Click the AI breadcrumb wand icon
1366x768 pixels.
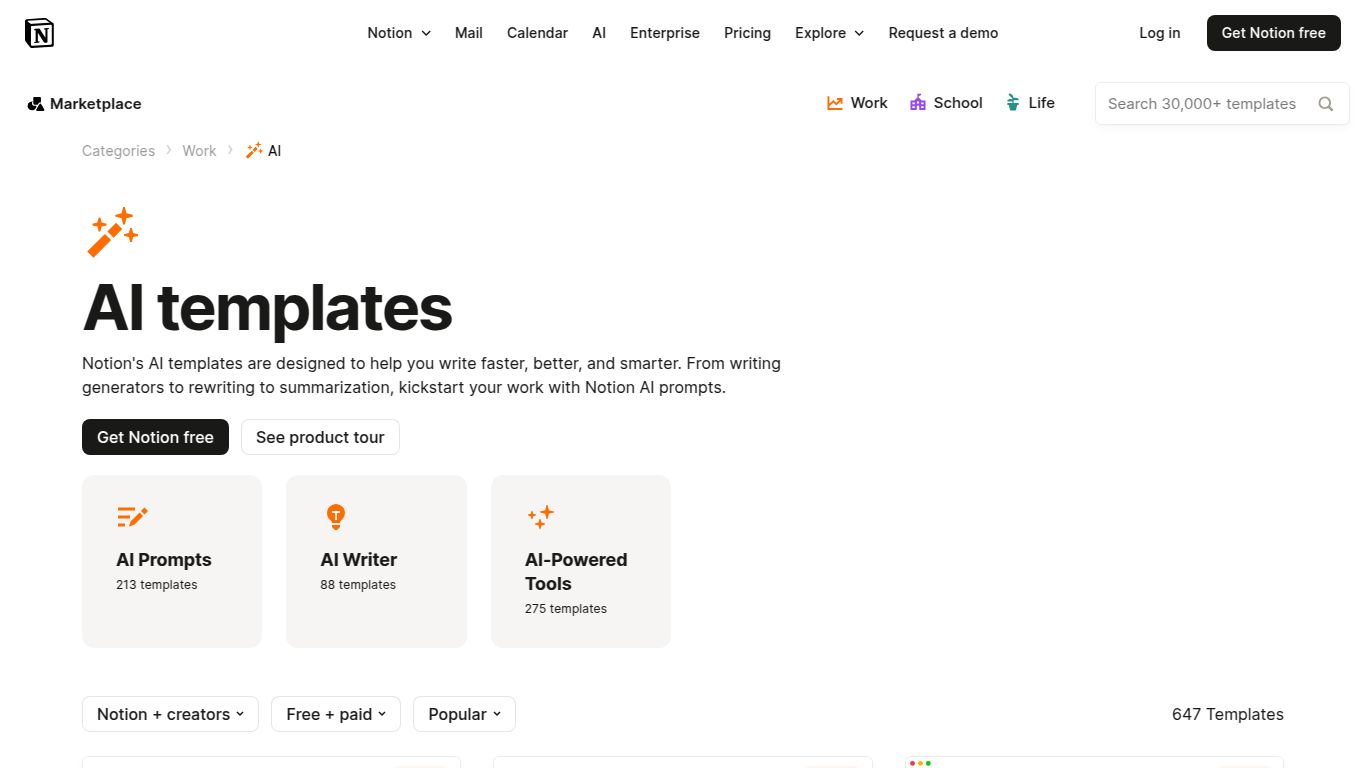tap(255, 150)
